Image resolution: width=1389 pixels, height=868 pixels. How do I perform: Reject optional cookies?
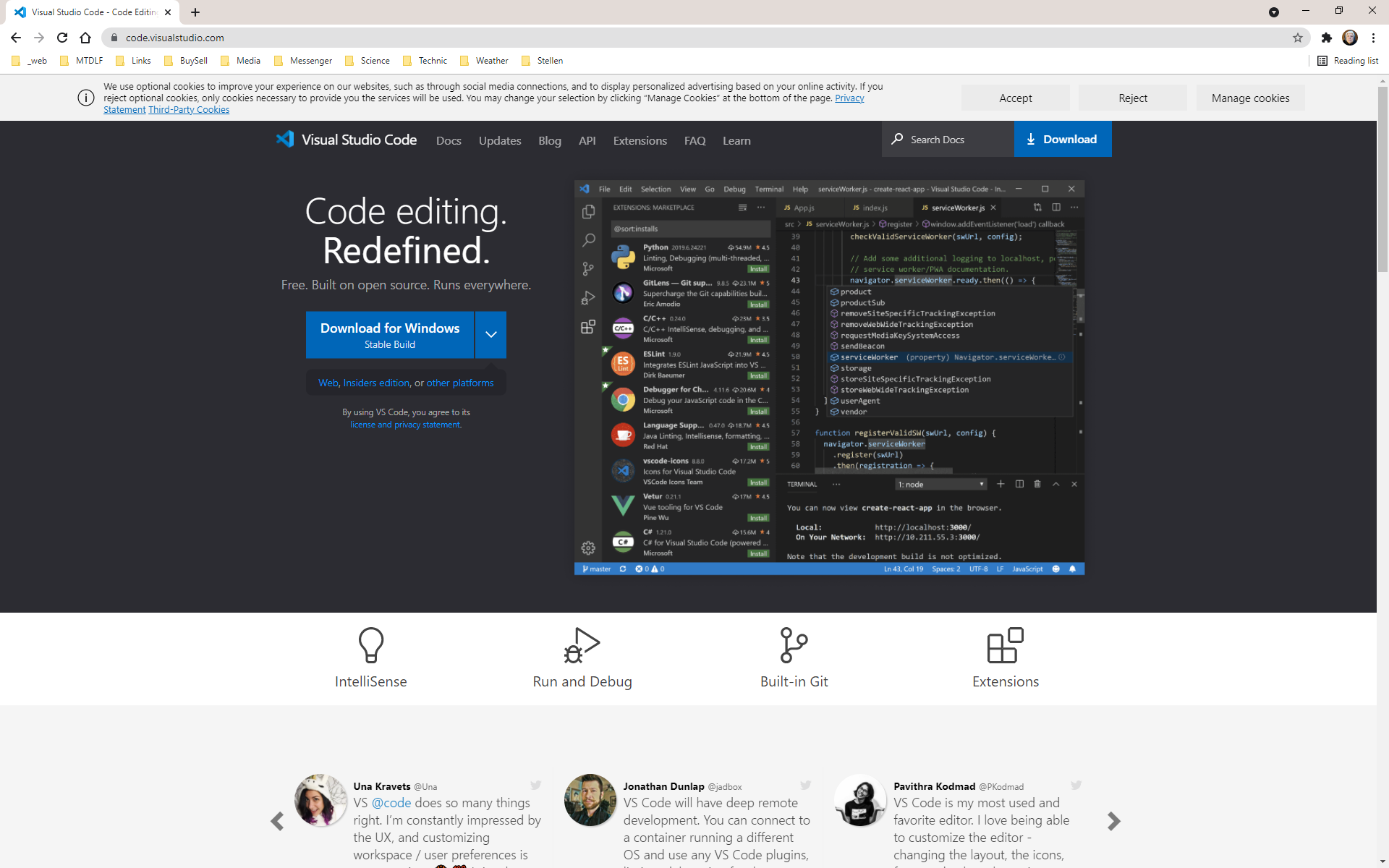pos(1133,98)
